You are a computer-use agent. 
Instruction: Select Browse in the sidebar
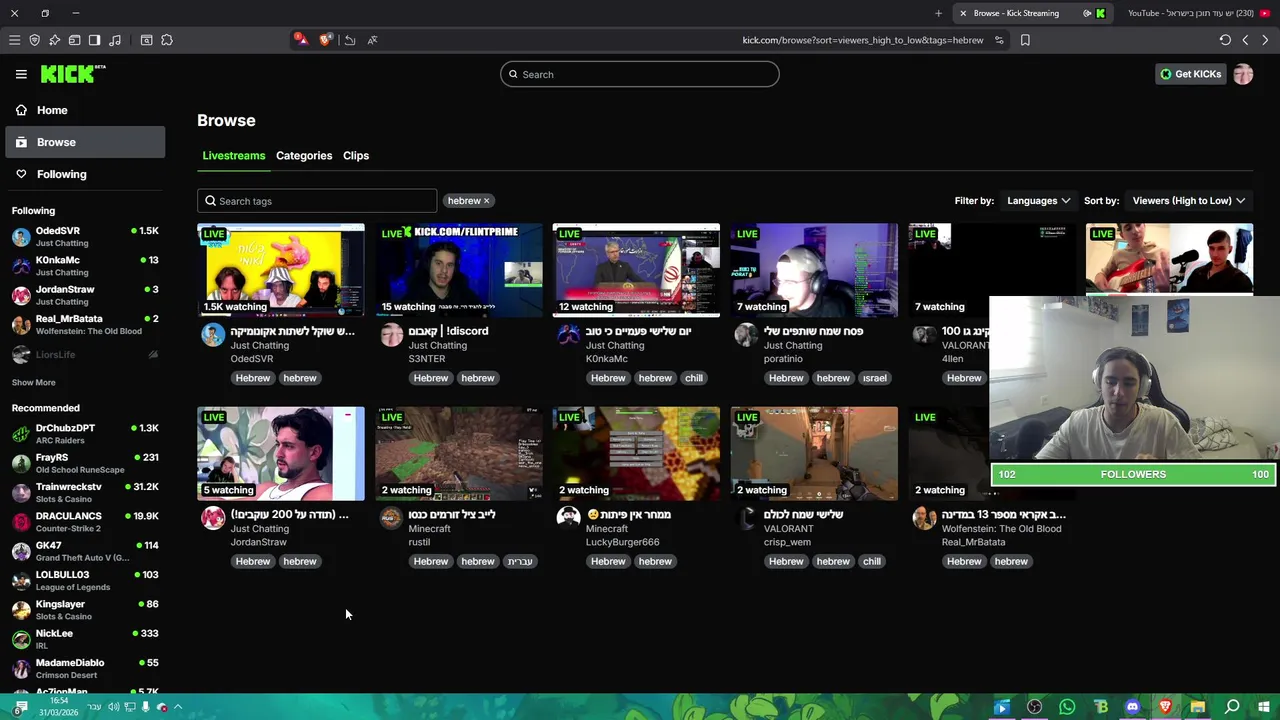[x=85, y=142]
